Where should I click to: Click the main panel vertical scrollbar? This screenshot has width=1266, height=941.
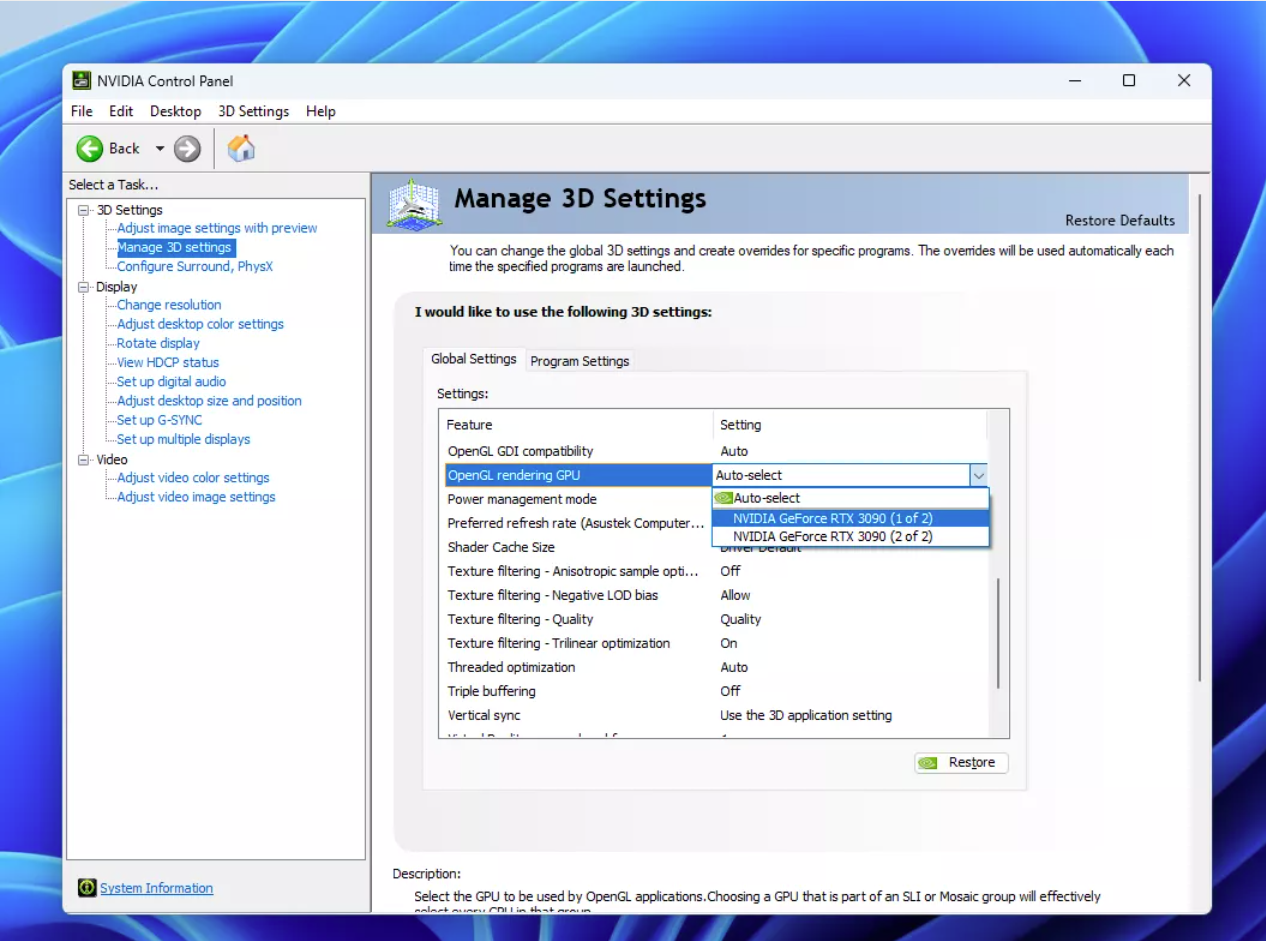click(x=1199, y=437)
